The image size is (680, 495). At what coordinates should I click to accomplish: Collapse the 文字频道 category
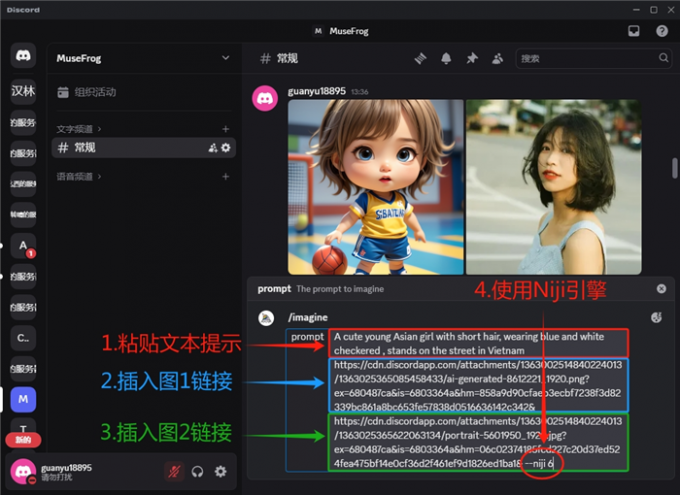pos(78,129)
